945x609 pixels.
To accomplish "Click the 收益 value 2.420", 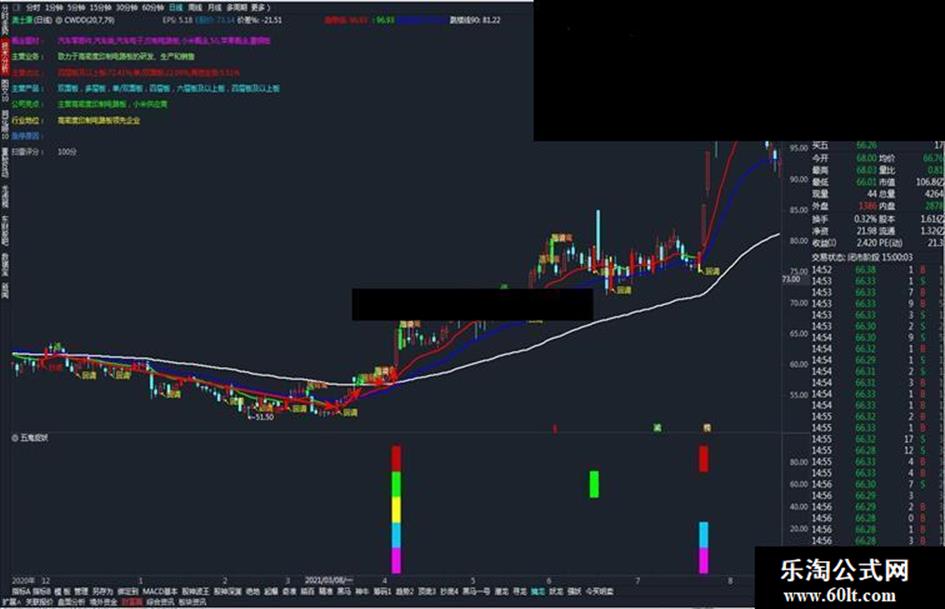I will [866, 243].
